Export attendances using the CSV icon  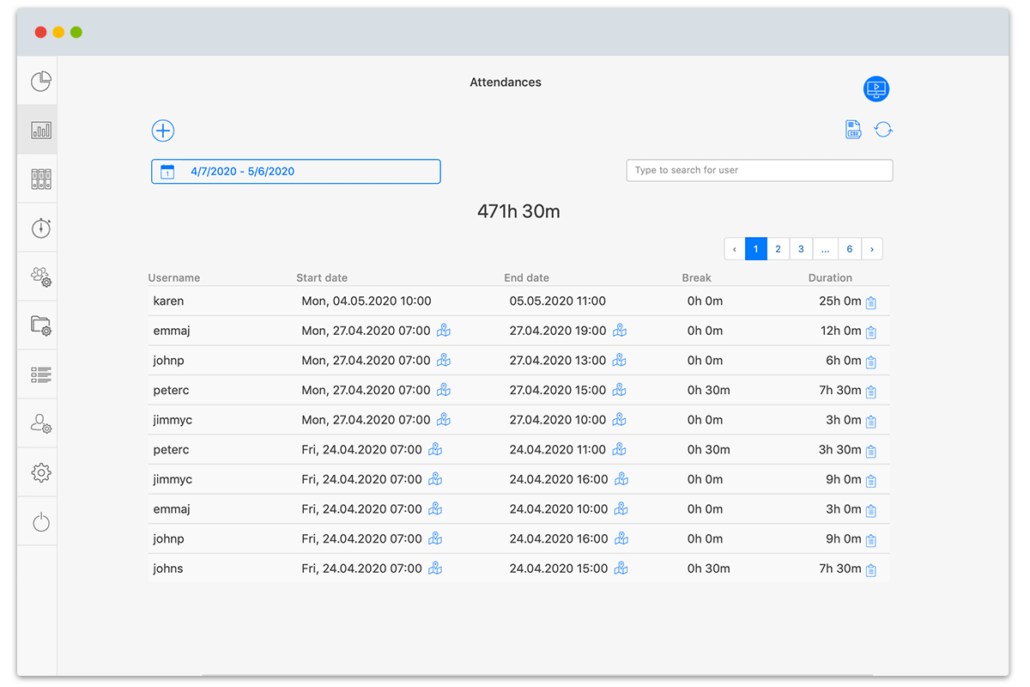coord(852,128)
